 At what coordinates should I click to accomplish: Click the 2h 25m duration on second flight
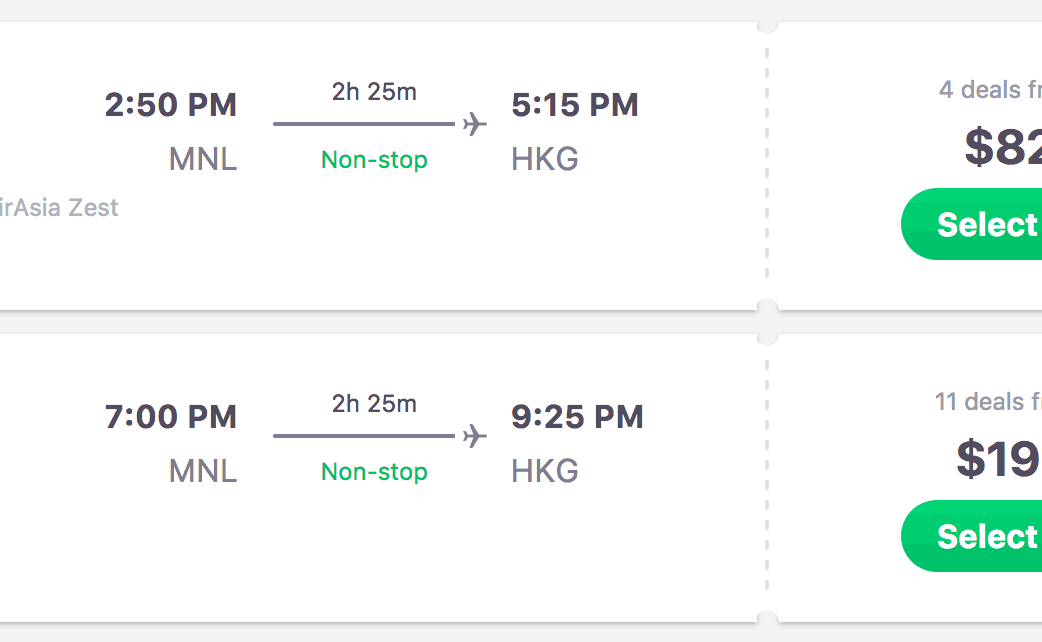(x=374, y=404)
